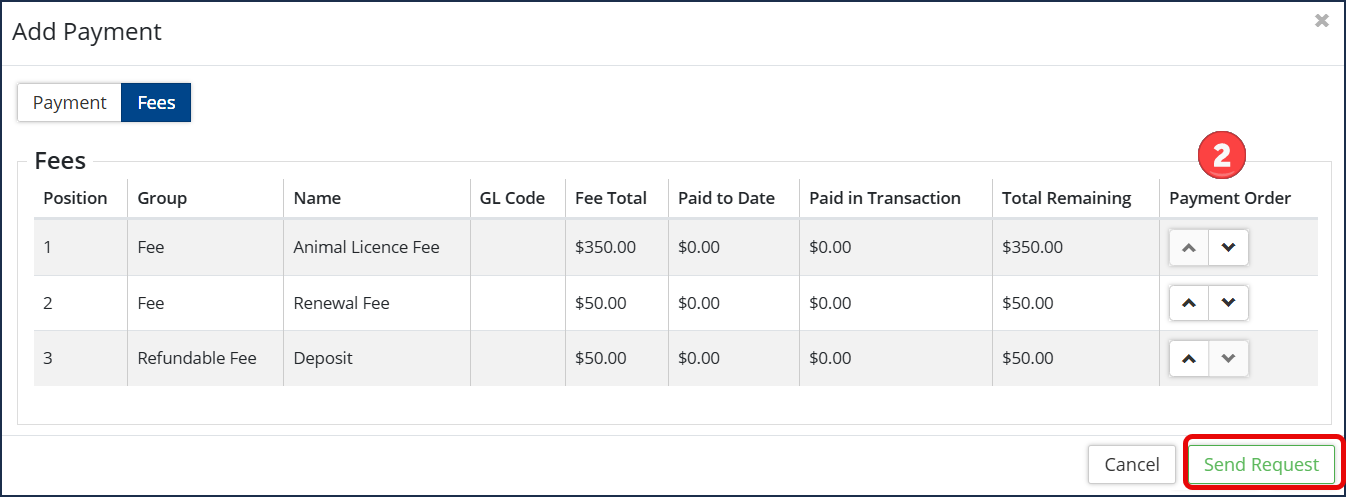
Task: Close the Add Payment dialog
Action: coord(1322,21)
